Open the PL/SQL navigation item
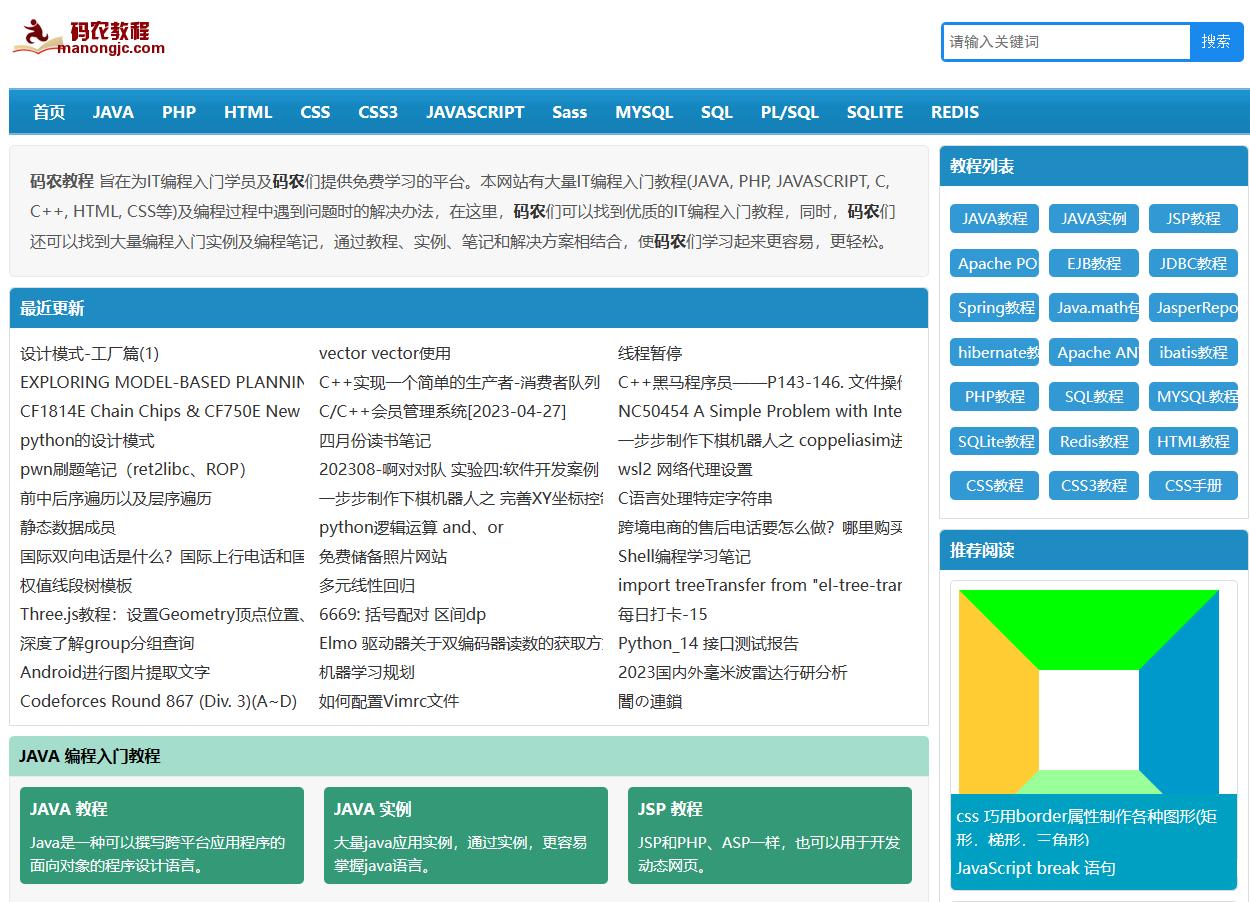The image size is (1250, 902). pyautogui.click(x=789, y=112)
